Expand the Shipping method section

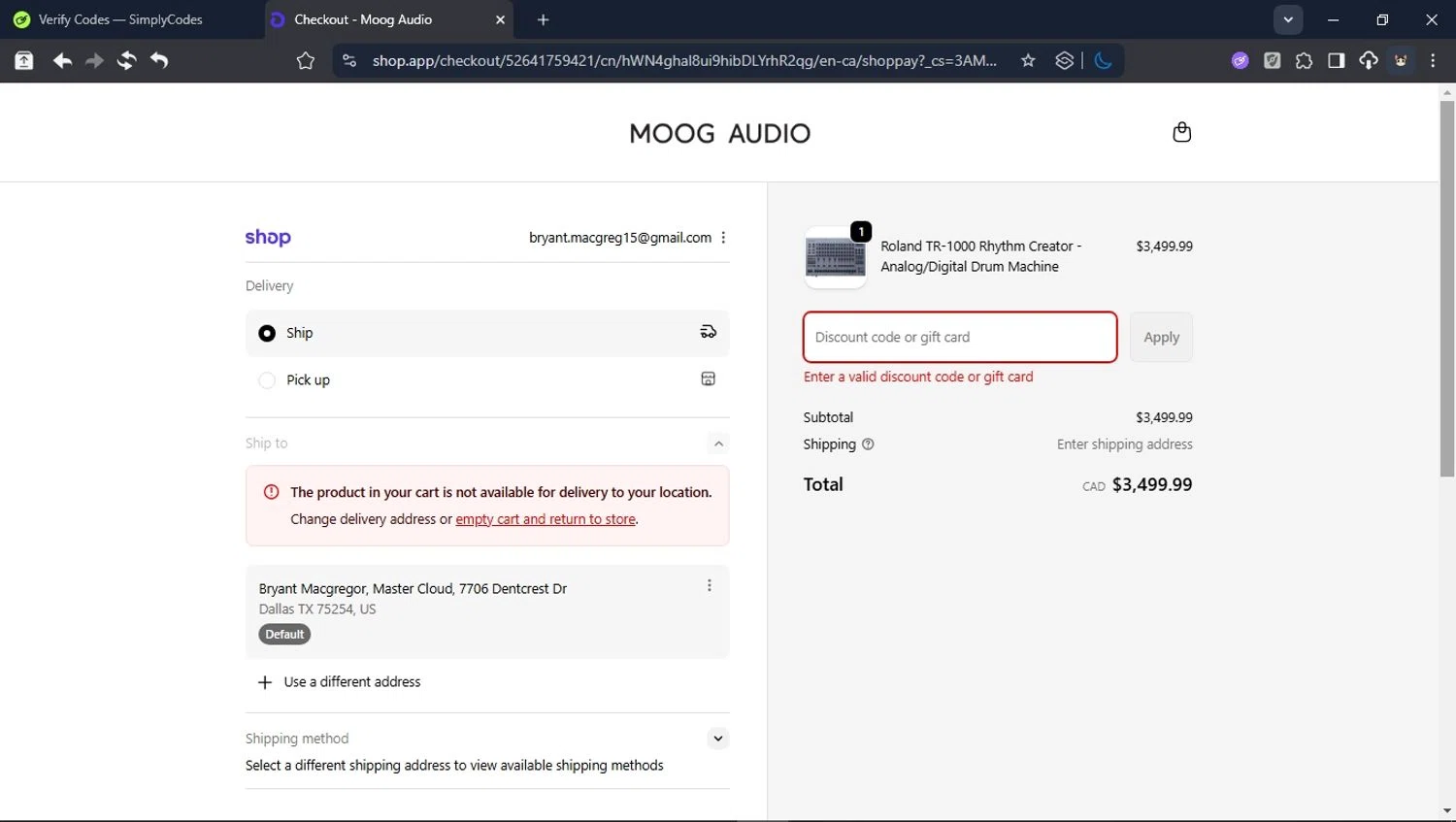click(x=718, y=739)
